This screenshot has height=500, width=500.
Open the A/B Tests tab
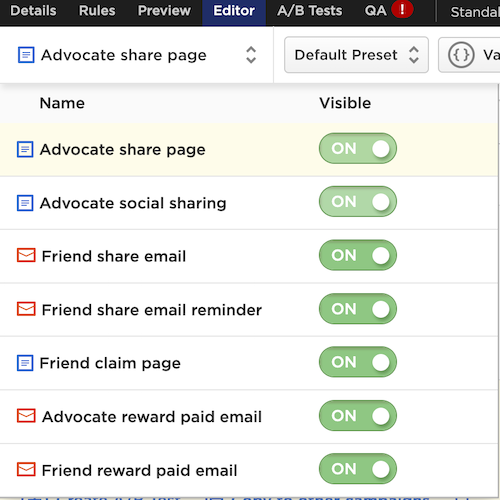coord(310,11)
